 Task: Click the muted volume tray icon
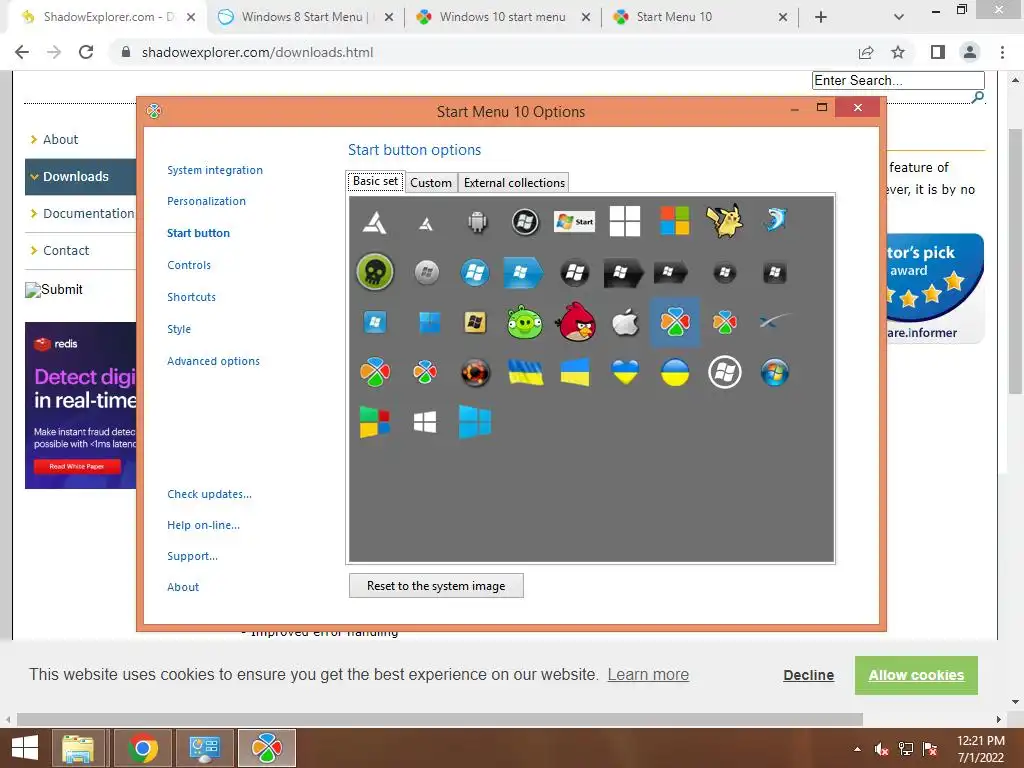point(882,749)
